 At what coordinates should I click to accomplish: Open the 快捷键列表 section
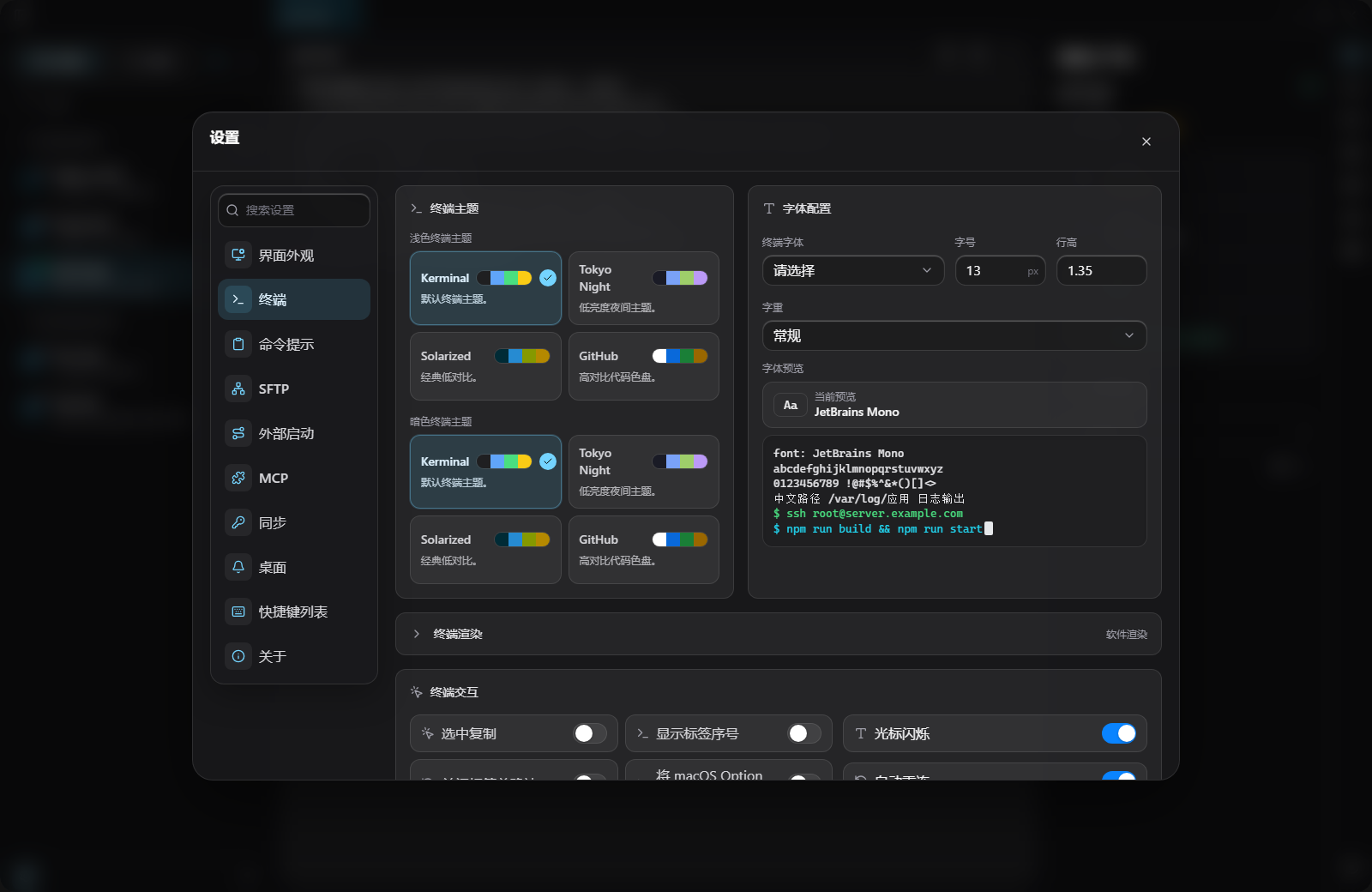294,612
